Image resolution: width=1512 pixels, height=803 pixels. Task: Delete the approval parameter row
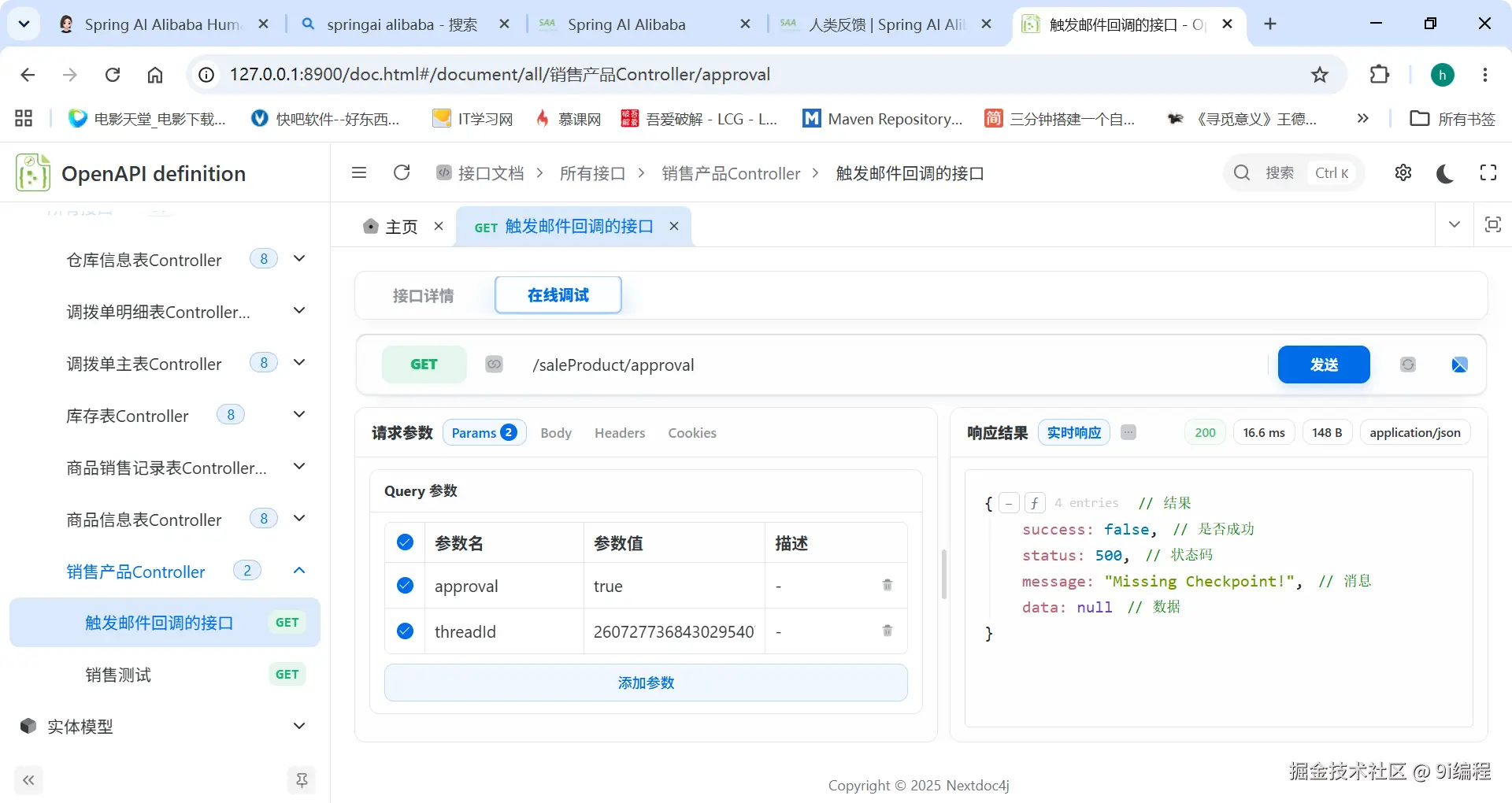(888, 585)
